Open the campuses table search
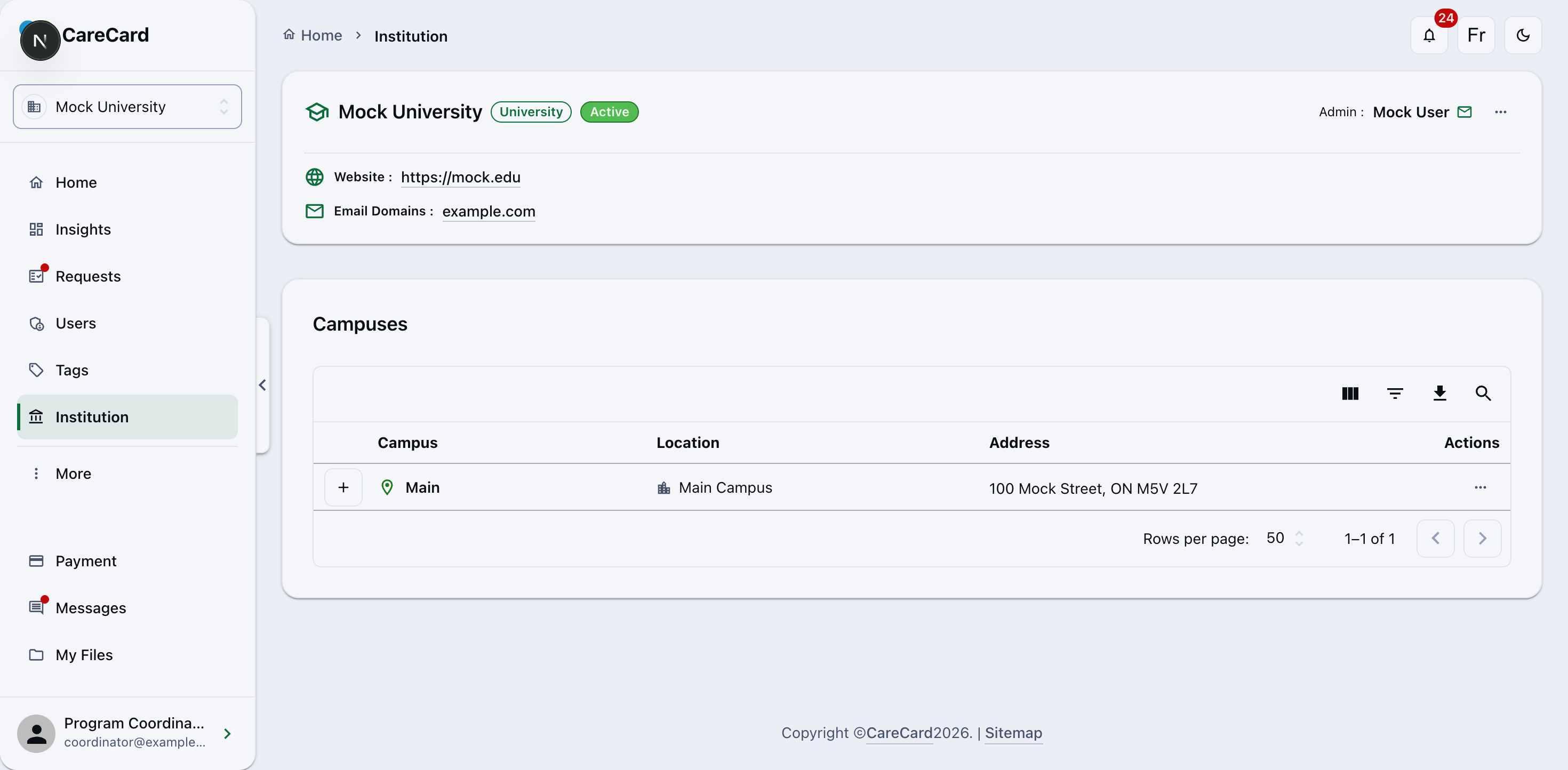 [x=1483, y=394]
